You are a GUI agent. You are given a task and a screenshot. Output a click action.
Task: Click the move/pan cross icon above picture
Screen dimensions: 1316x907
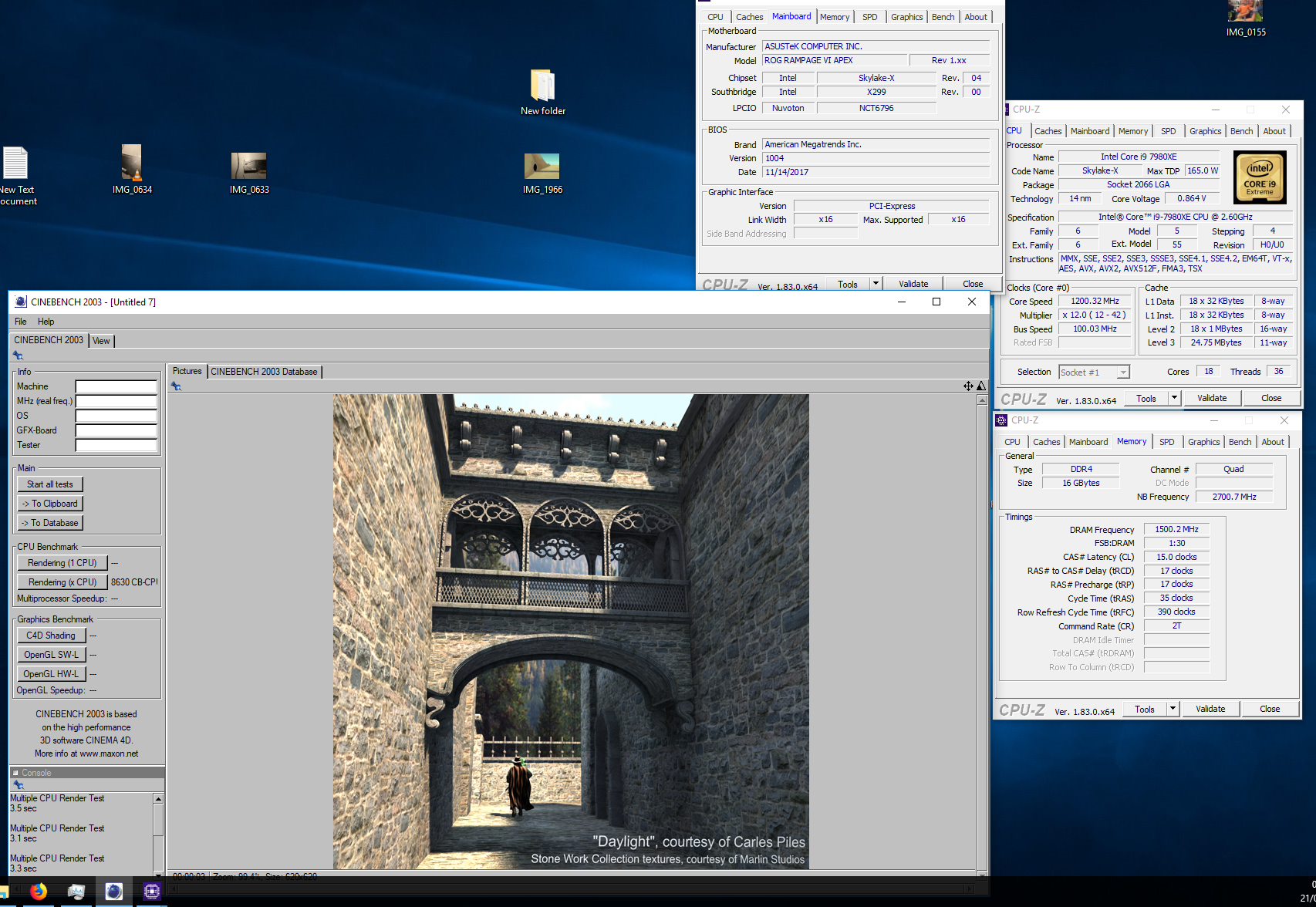click(x=968, y=386)
